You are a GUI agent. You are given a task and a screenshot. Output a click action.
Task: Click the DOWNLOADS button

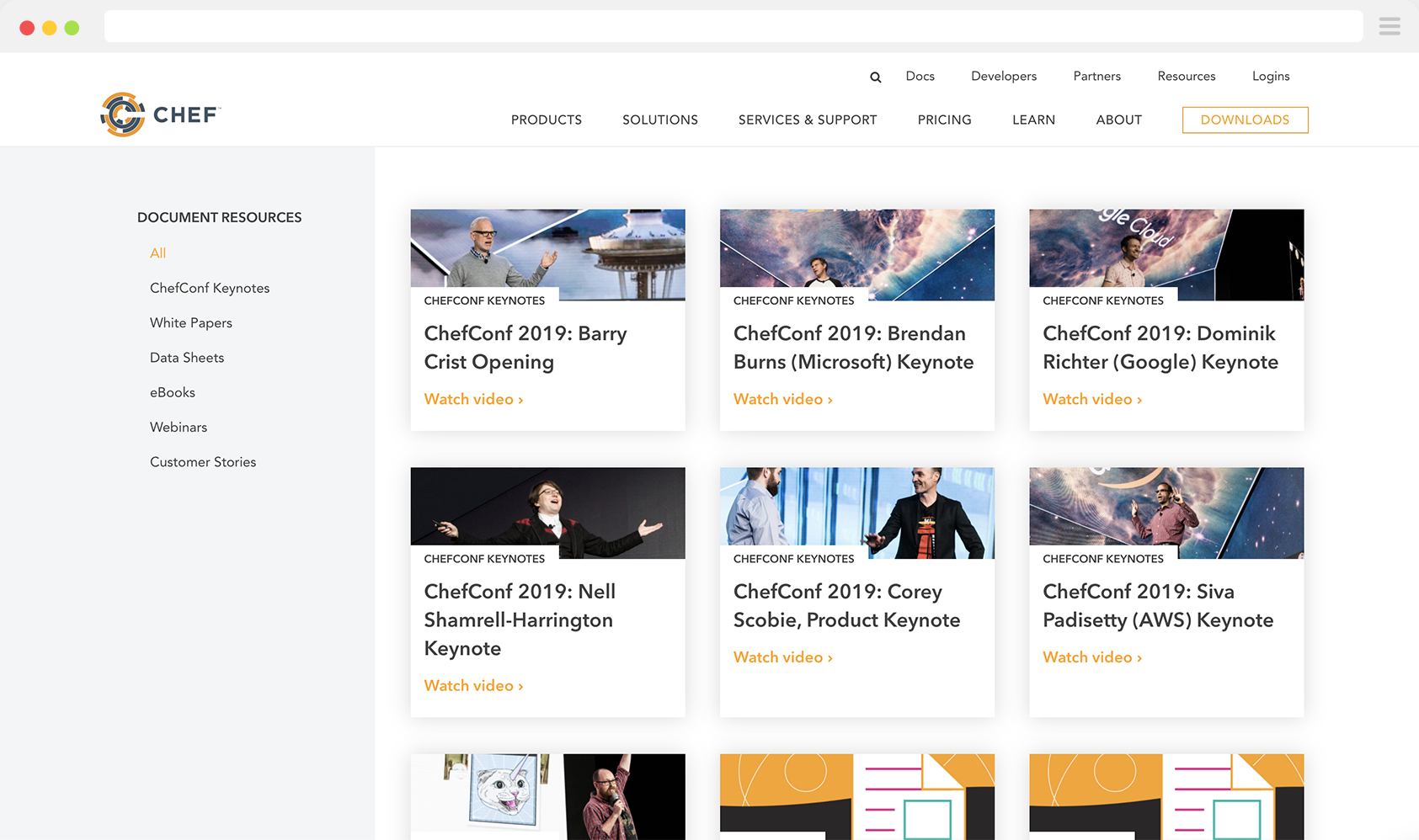pyautogui.click(x=1245, y=120)
